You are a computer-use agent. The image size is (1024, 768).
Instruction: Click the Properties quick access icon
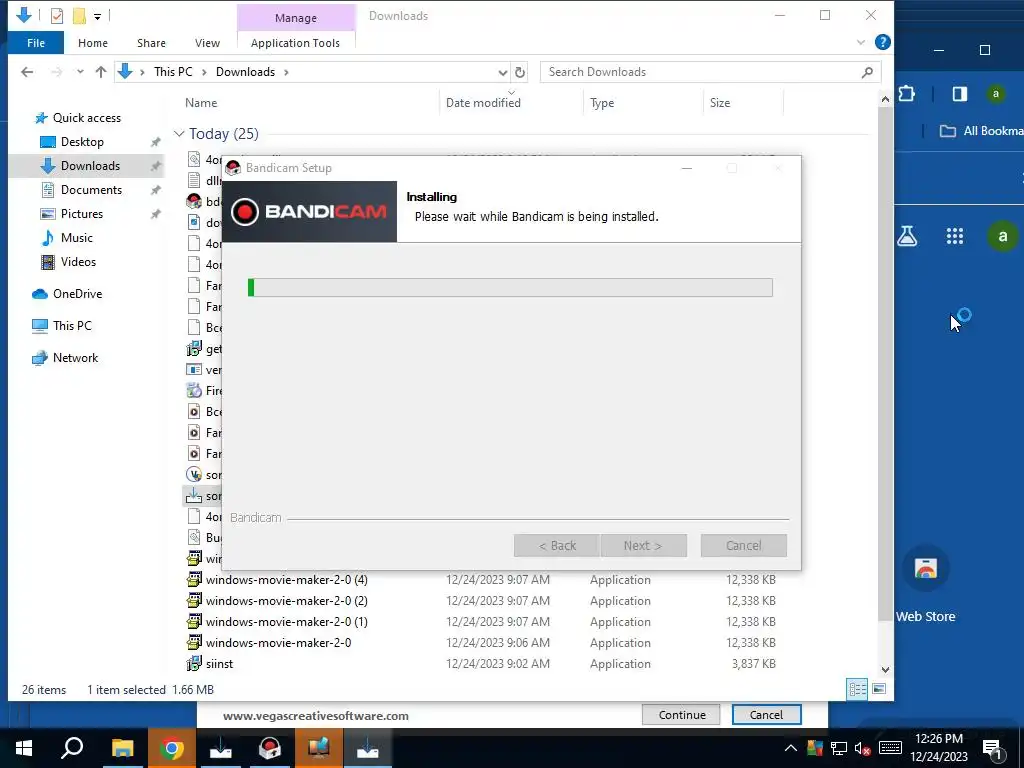[57, 16]
